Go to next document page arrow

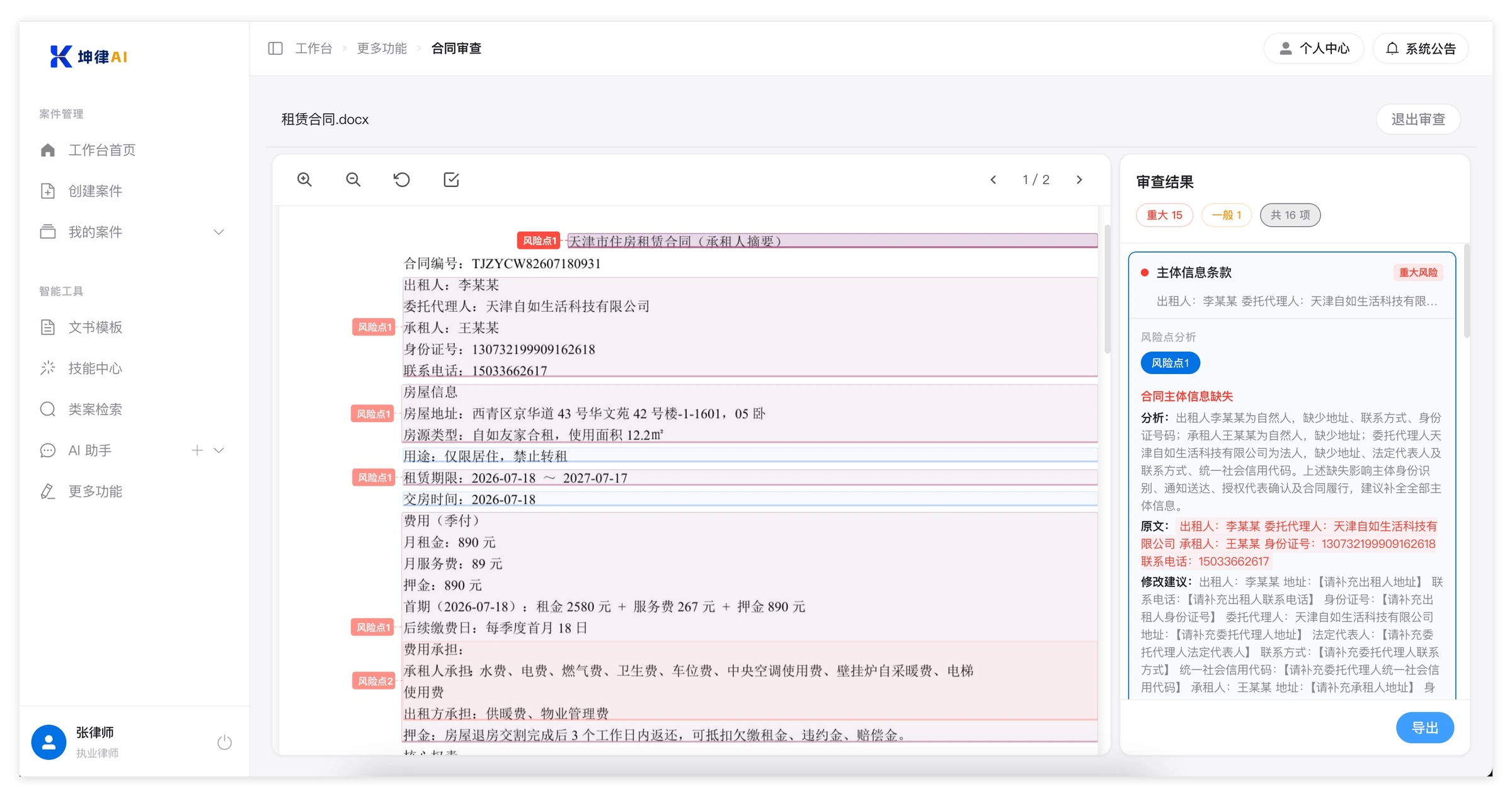click(1079, 179)
